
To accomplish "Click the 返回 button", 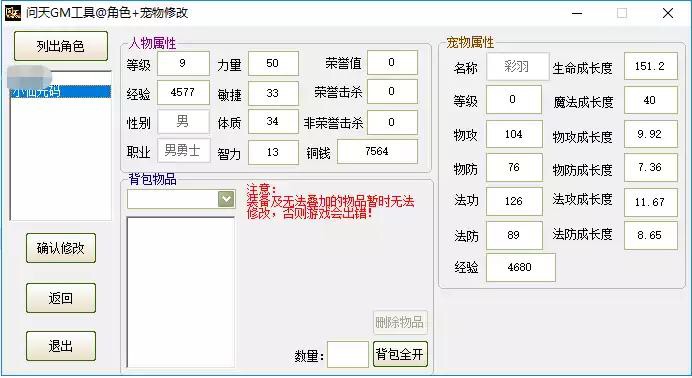I will click(x=61, y=298).
